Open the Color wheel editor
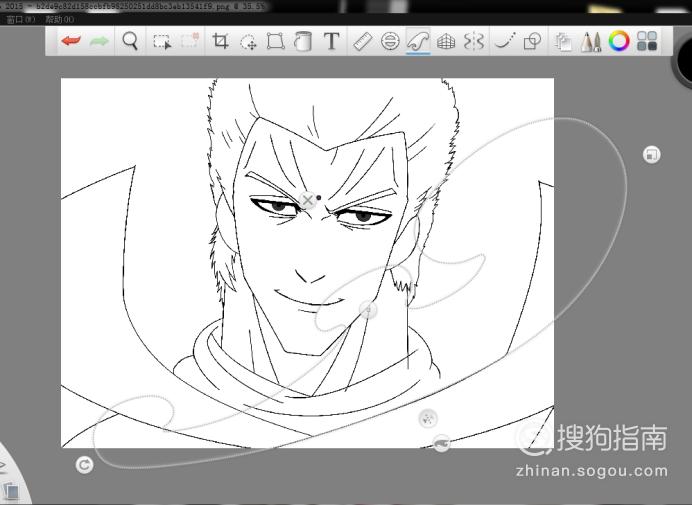Viewport: 692px width, 505px height. [x=619, y=41]
